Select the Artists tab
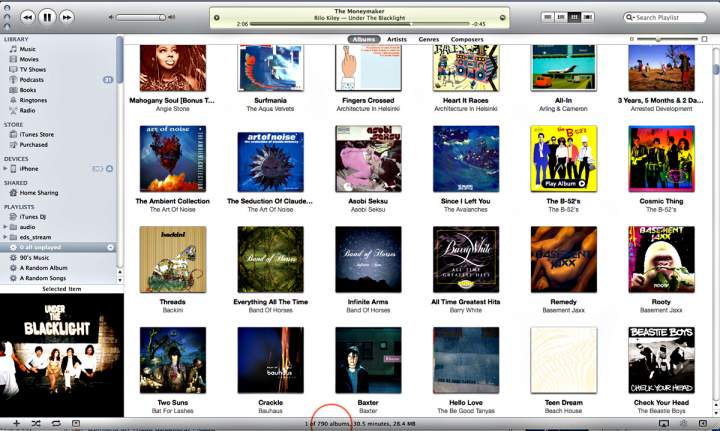The height and width of the screenshot is (431, 720). [397, 39]
